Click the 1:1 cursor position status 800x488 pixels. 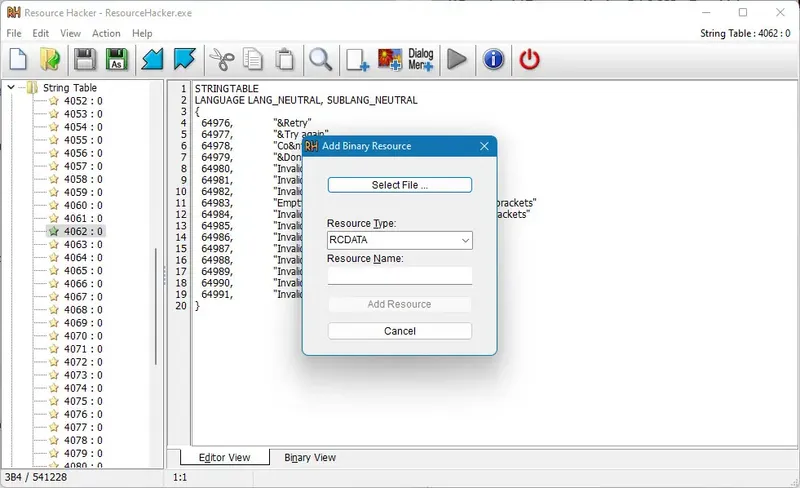[180, 477]
